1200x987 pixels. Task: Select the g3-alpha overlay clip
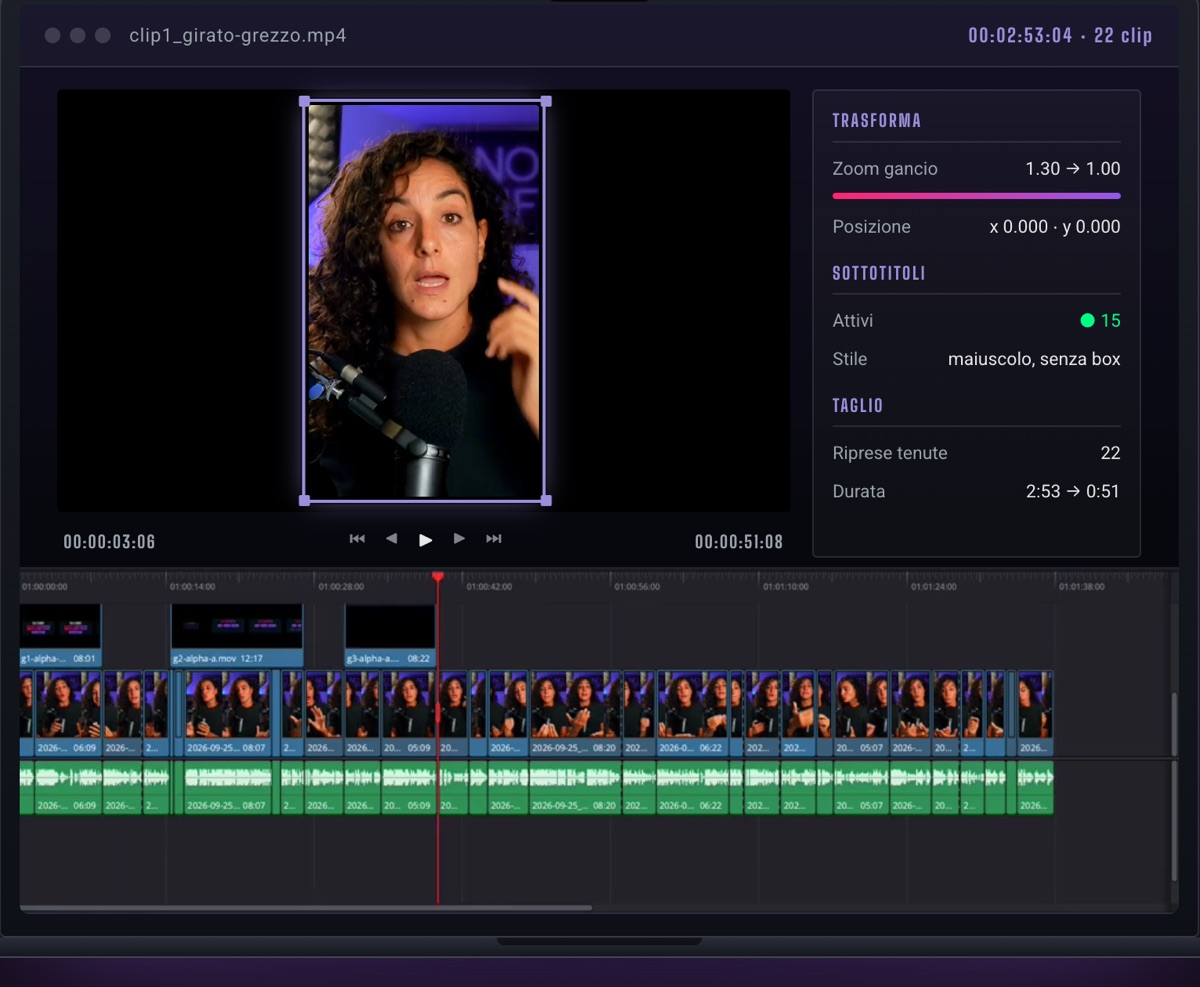(390, 635)
